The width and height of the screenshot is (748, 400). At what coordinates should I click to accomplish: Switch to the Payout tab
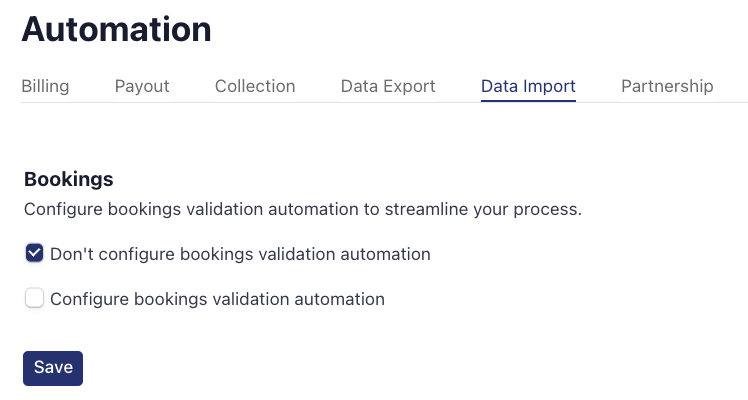pos(142,86)
